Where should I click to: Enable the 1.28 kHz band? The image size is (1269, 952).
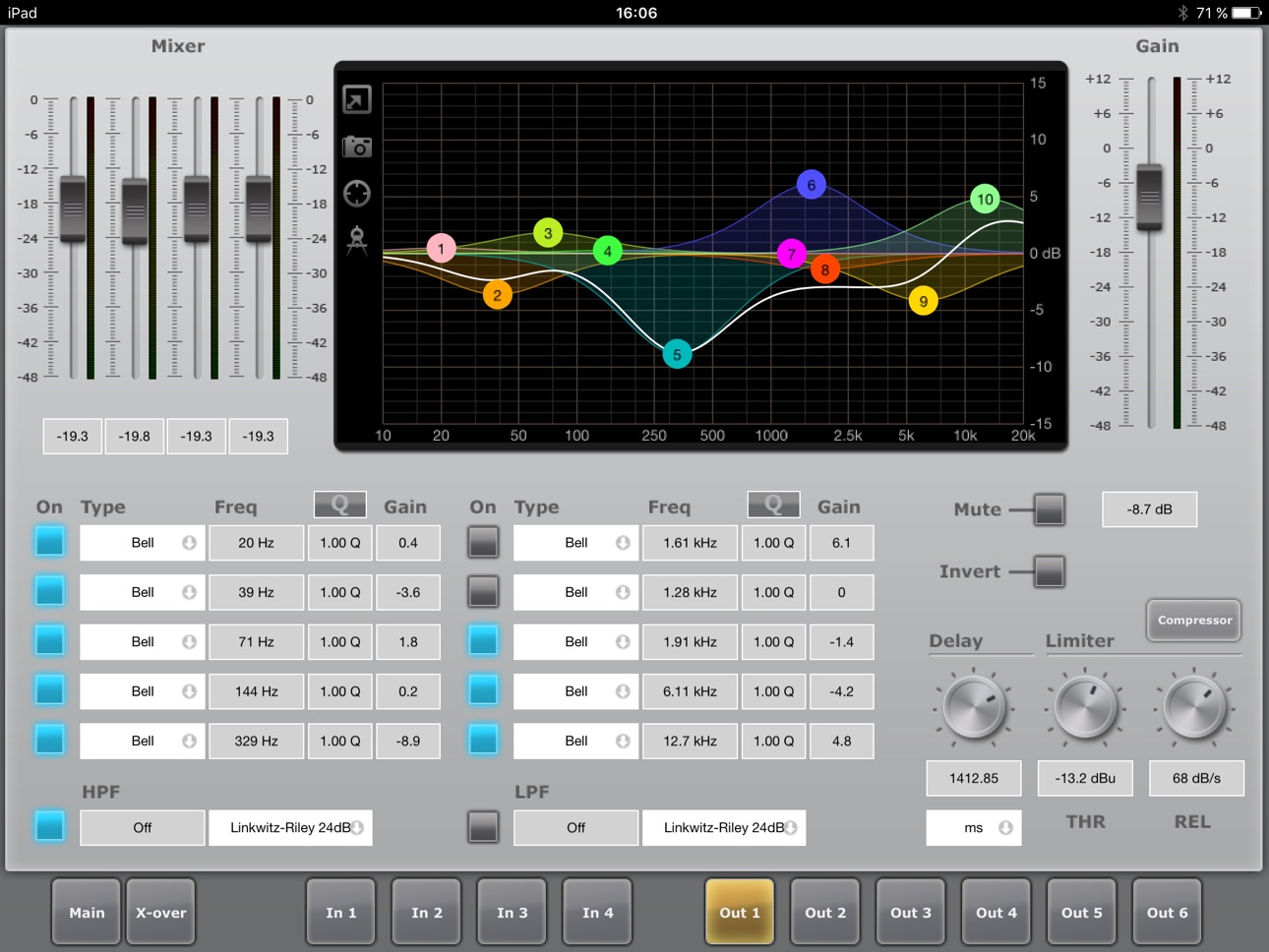(483, 591)
